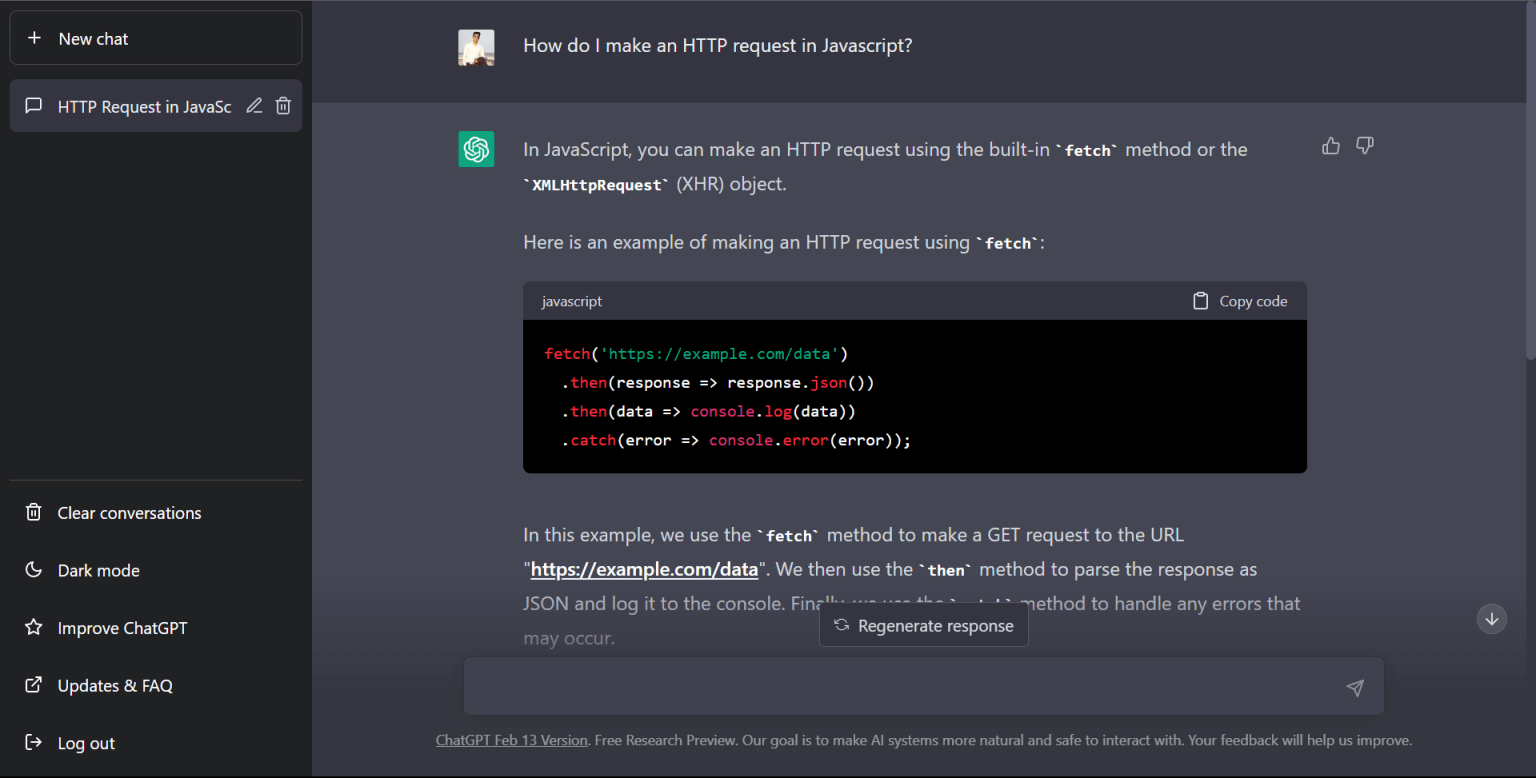Give the response a thumbs down

click(1364, 145)
